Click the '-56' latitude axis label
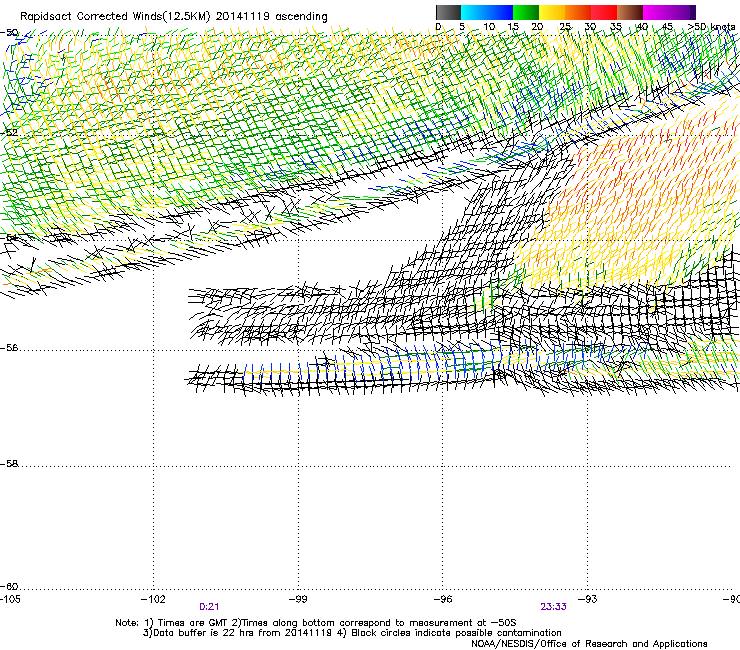Viewport: 740px width, 650px height. pyautogui.click(x=9, y=348)
